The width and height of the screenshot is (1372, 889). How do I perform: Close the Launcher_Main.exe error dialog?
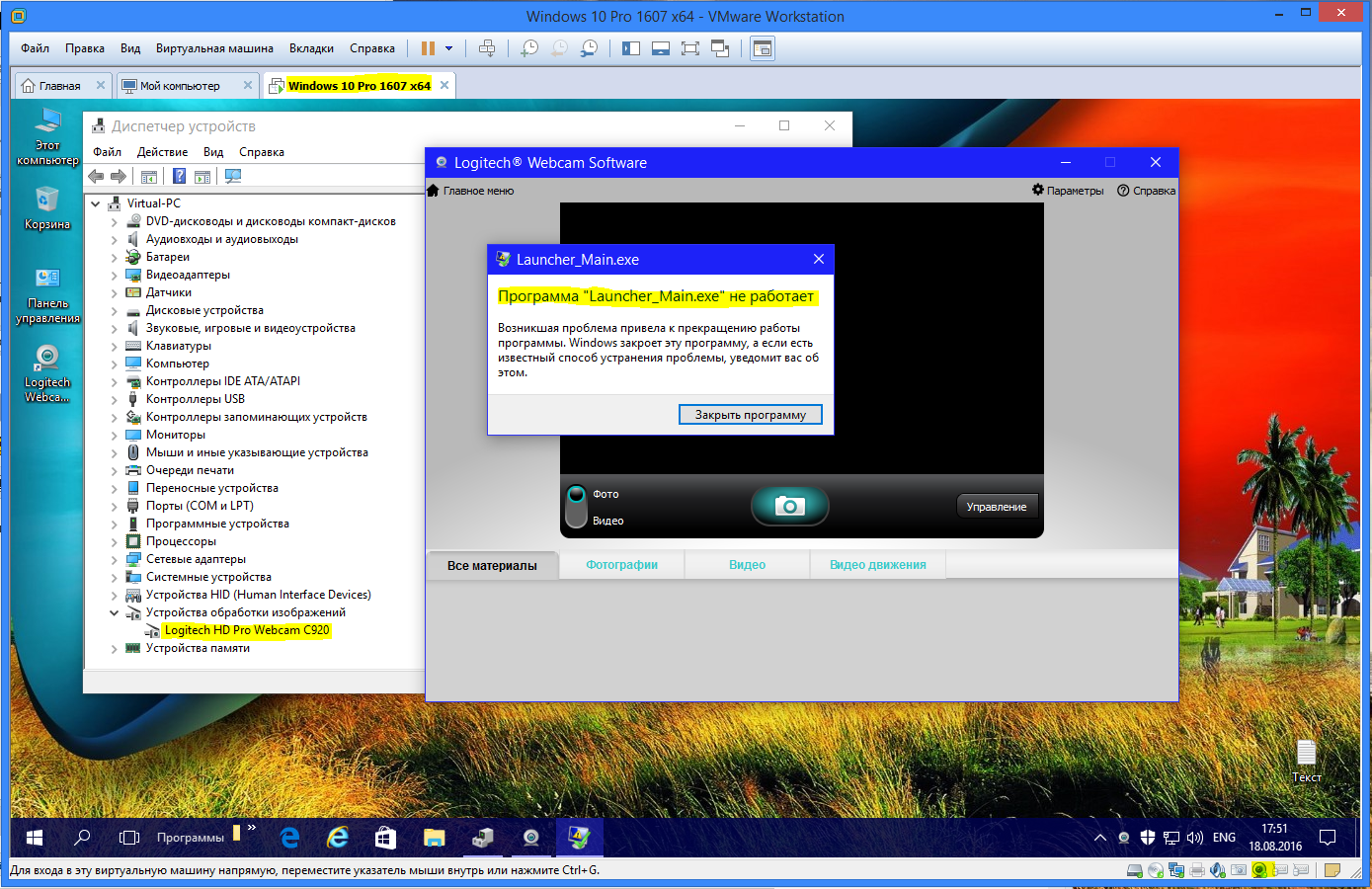pyautogui.click(x=818, y=259)
